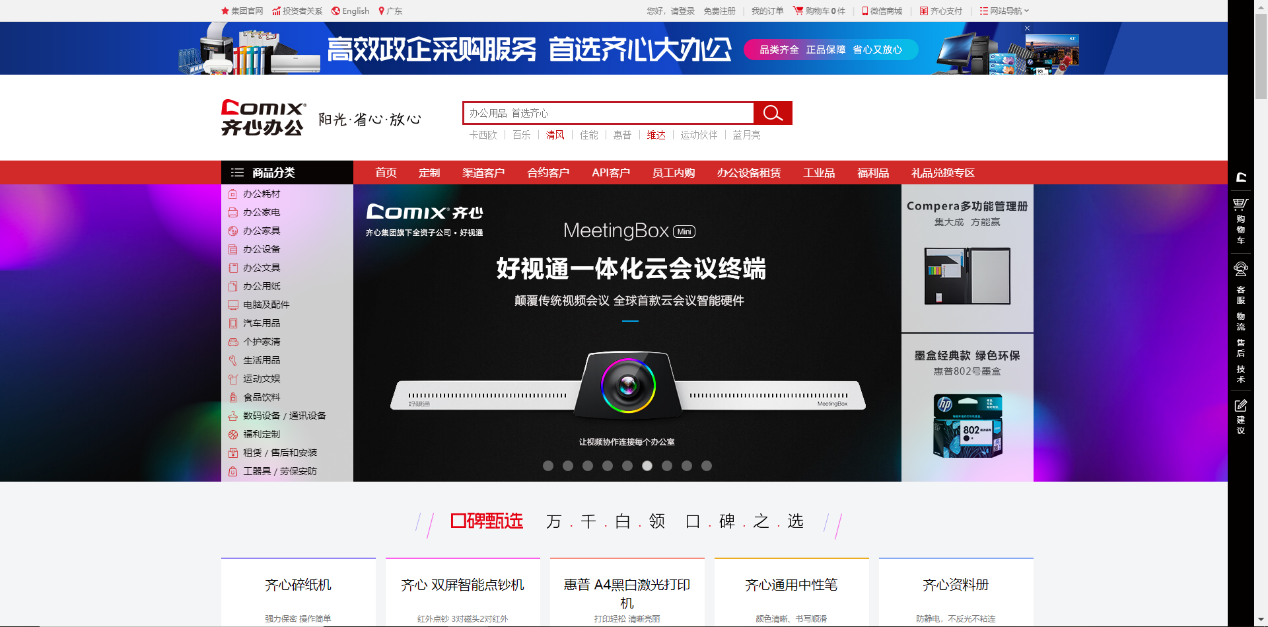This screenshot has width=1268, height=627.
Task: Open the 投资者关系 link
Action: click(297, 11)
